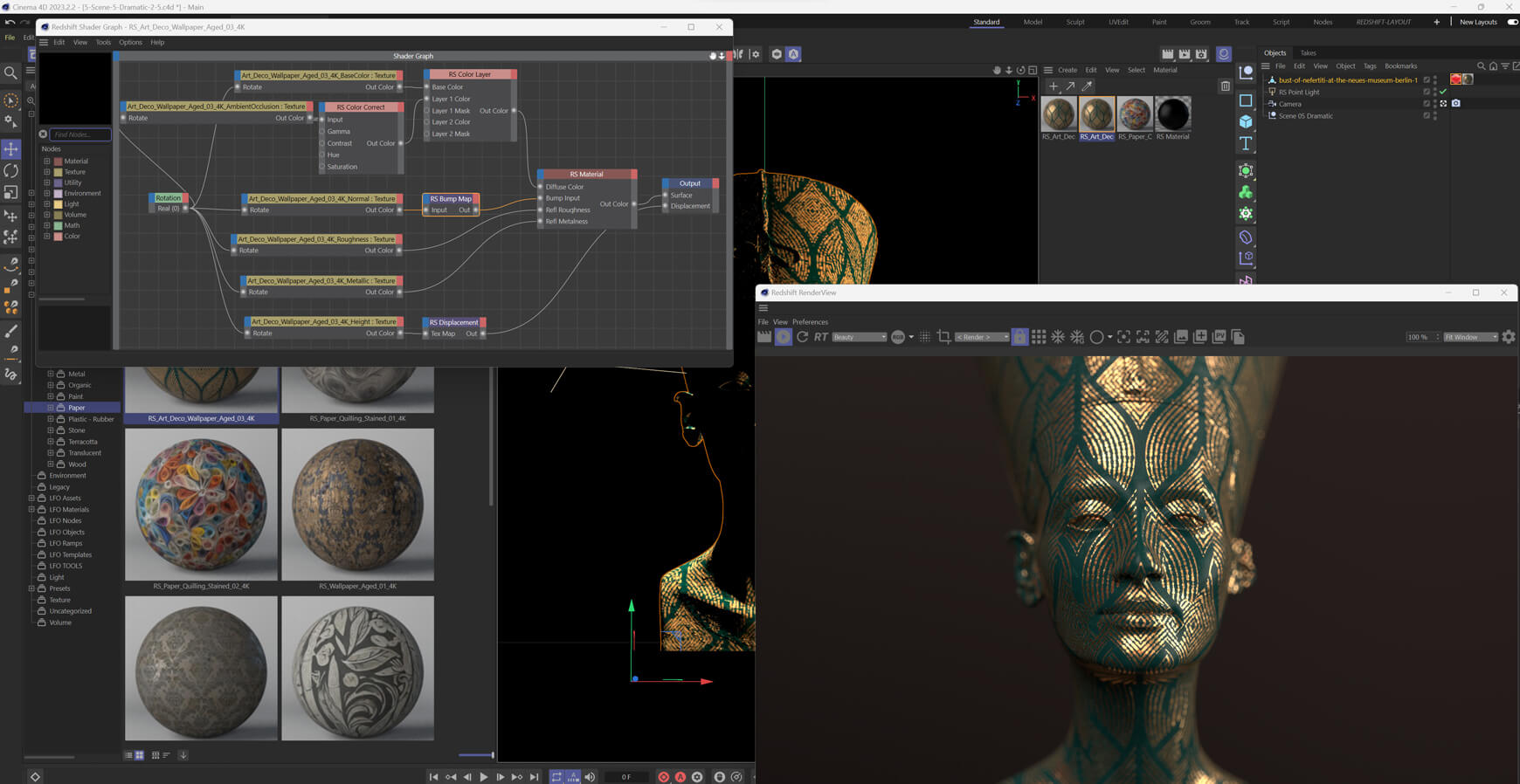This screenshot has height=784, width=1520.
Task: Open the Beauty AOV dropdown
Action: (x=859, y=337)
